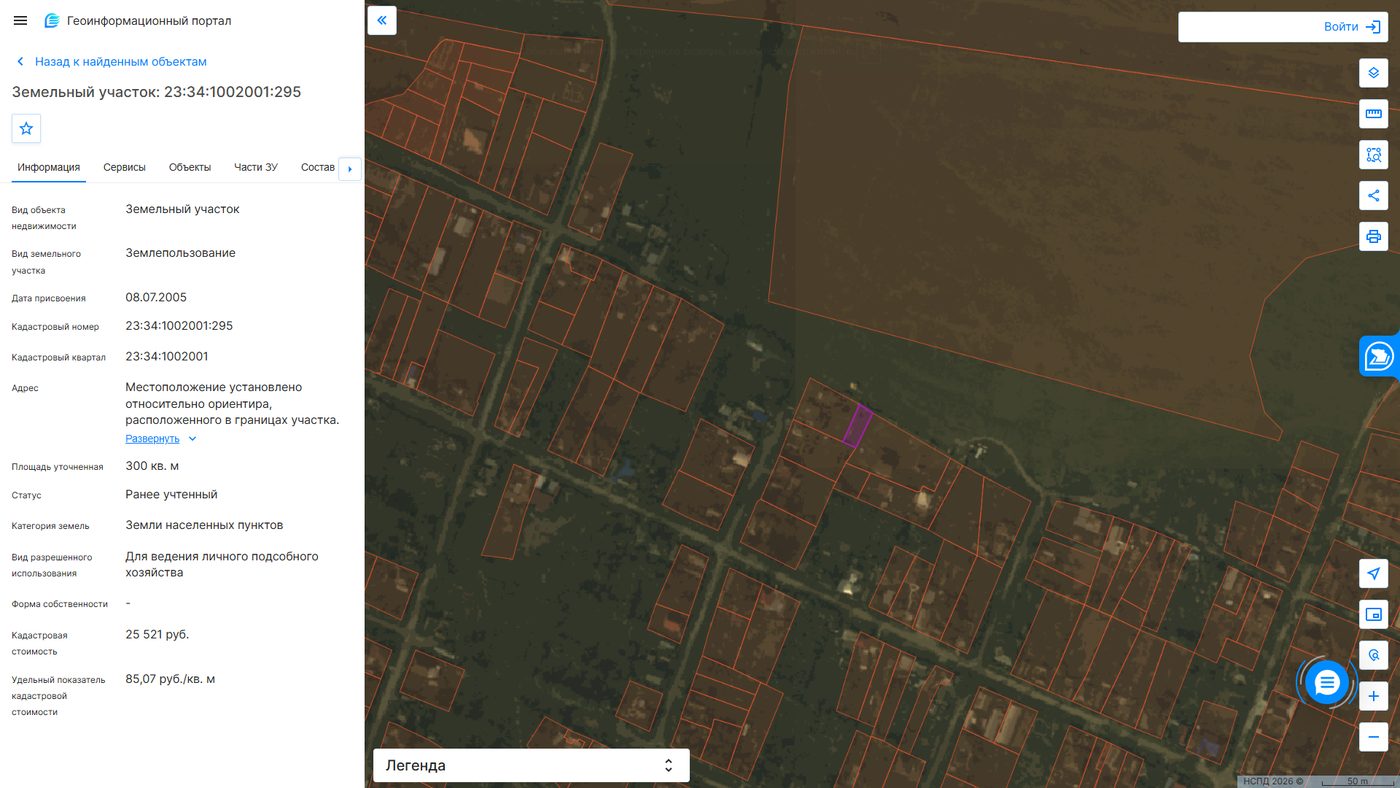The height and width of the screenshot is (788, 1400).
Task: Open the map layers panel
Action: pyautogui.click(x=1373, y=73)
